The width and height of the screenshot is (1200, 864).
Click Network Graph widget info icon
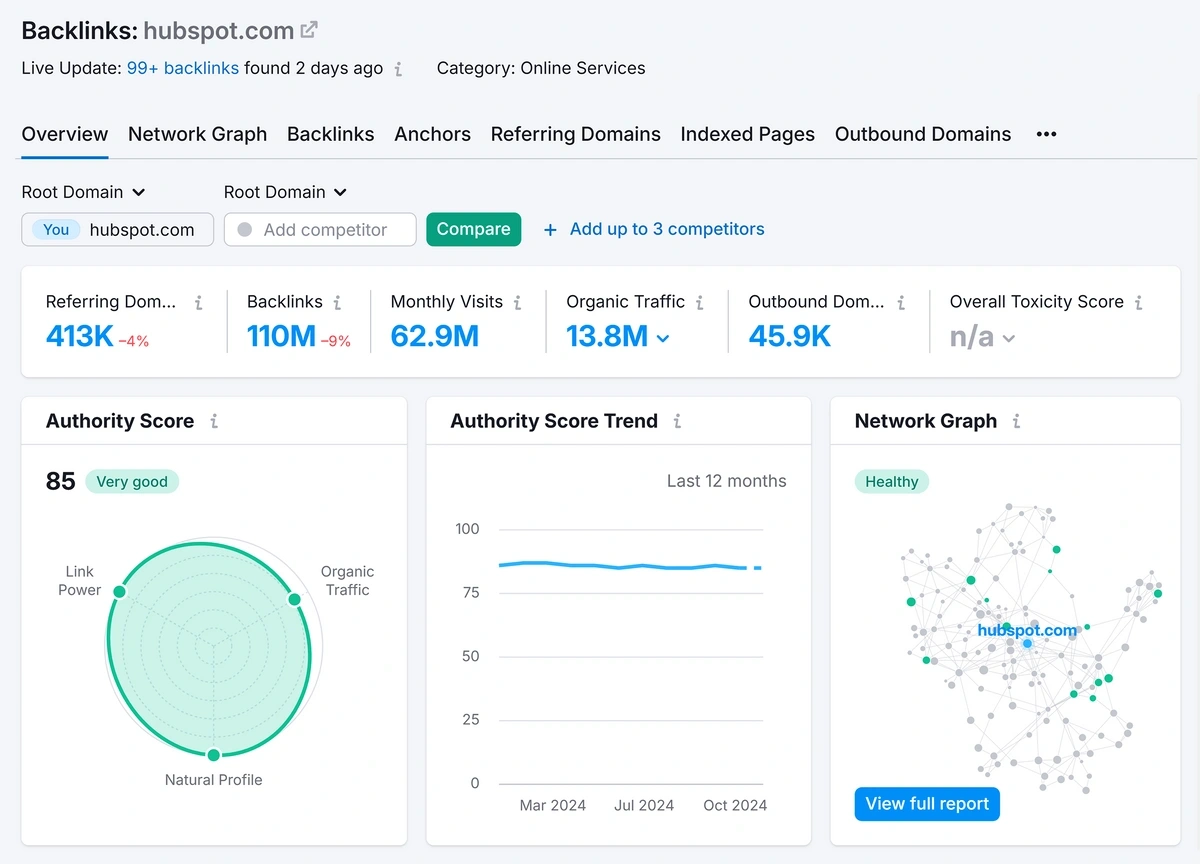click(1016, 421)
